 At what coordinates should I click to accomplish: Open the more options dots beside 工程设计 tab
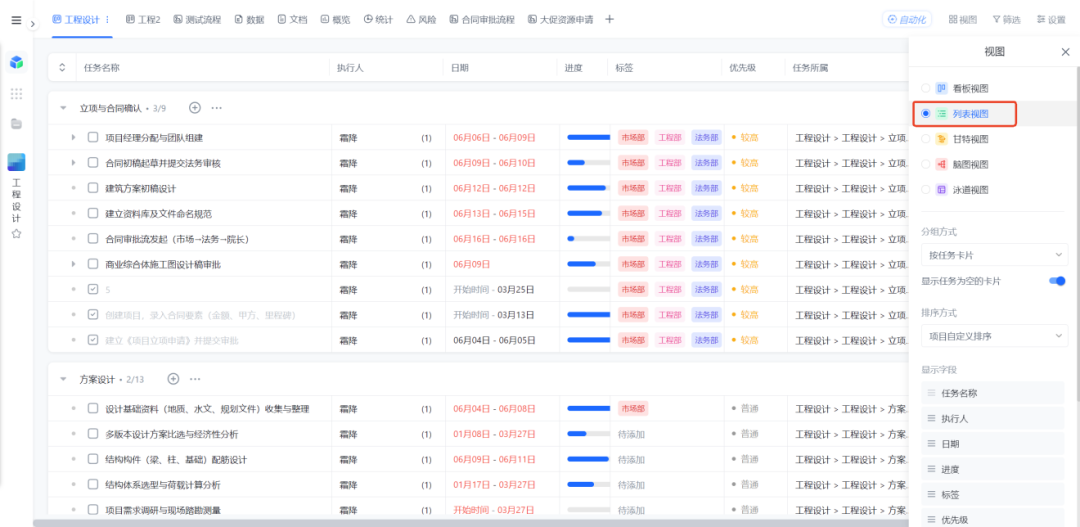tap(107, 20)
